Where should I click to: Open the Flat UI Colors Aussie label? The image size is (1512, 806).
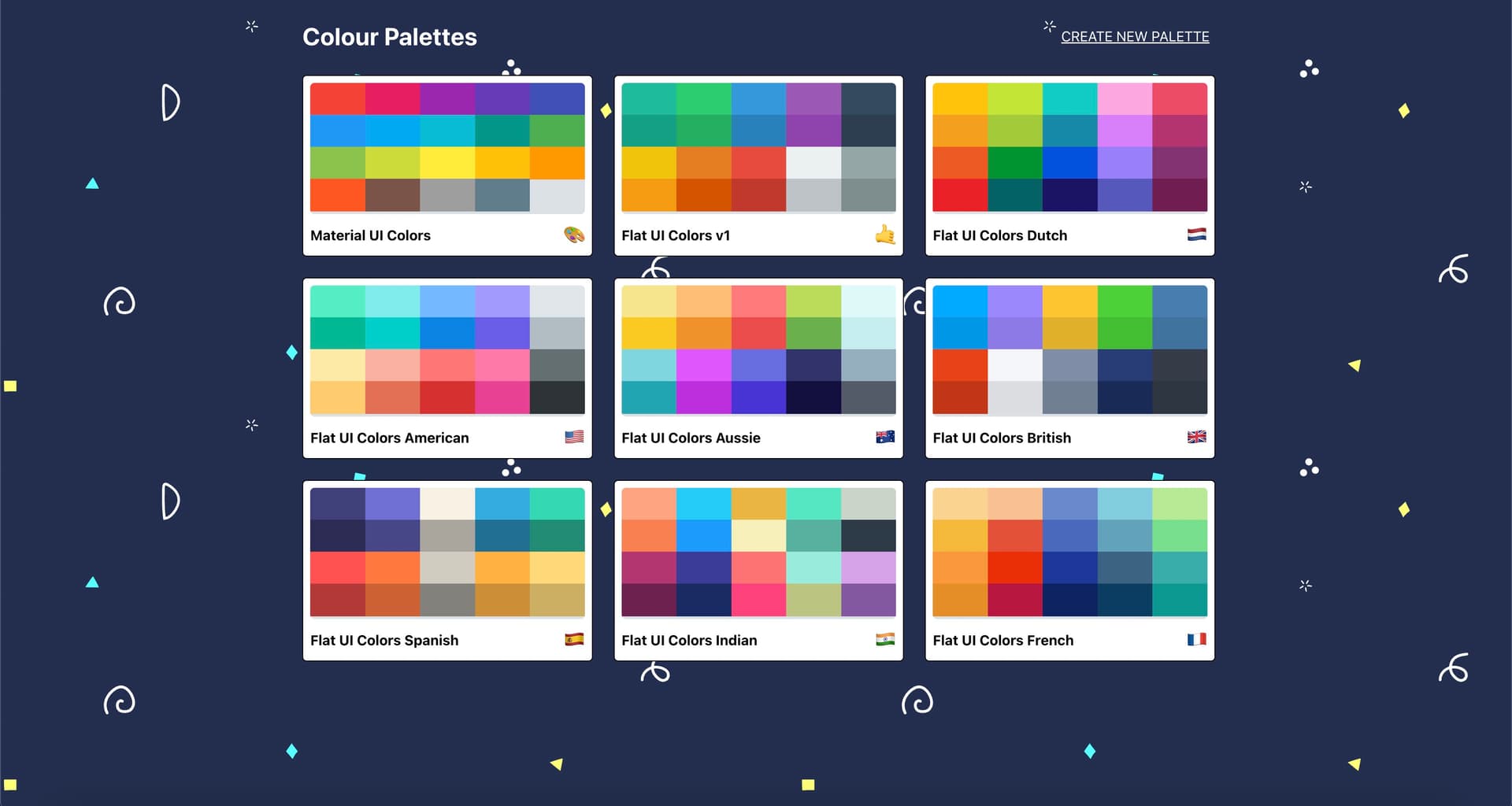[691, 438]
